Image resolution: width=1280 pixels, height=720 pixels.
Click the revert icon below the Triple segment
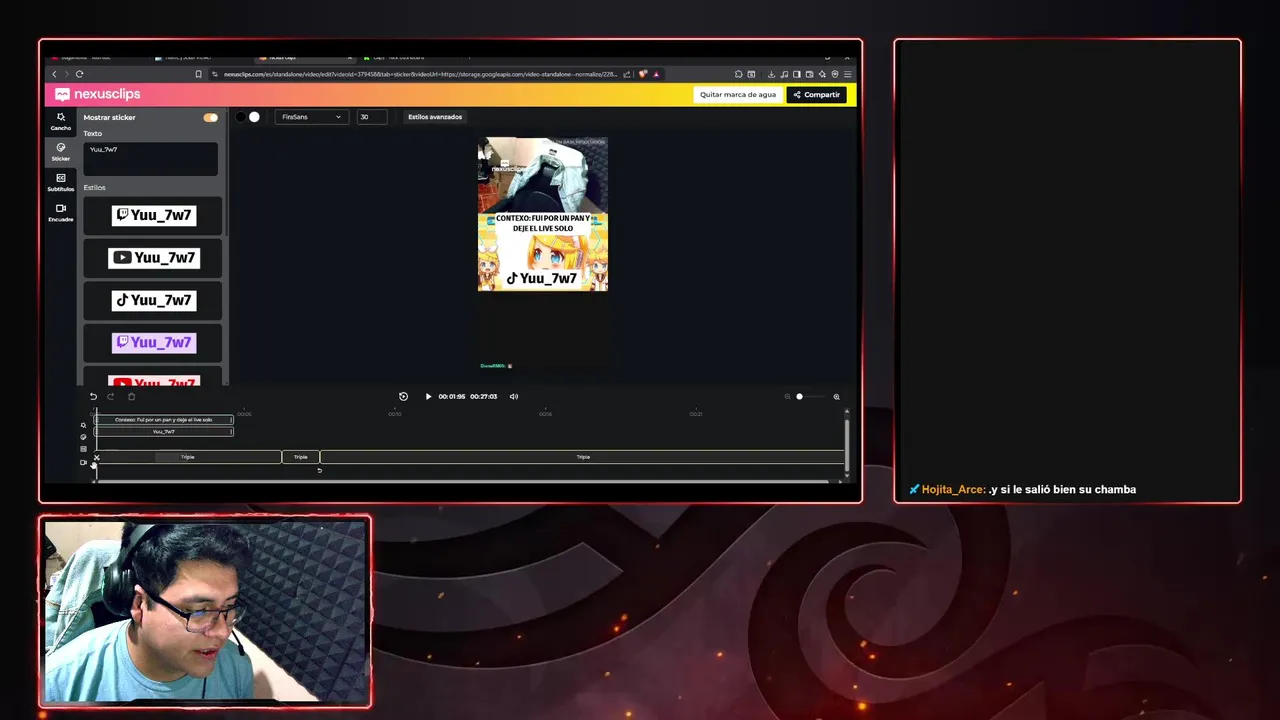coord(319,470)
